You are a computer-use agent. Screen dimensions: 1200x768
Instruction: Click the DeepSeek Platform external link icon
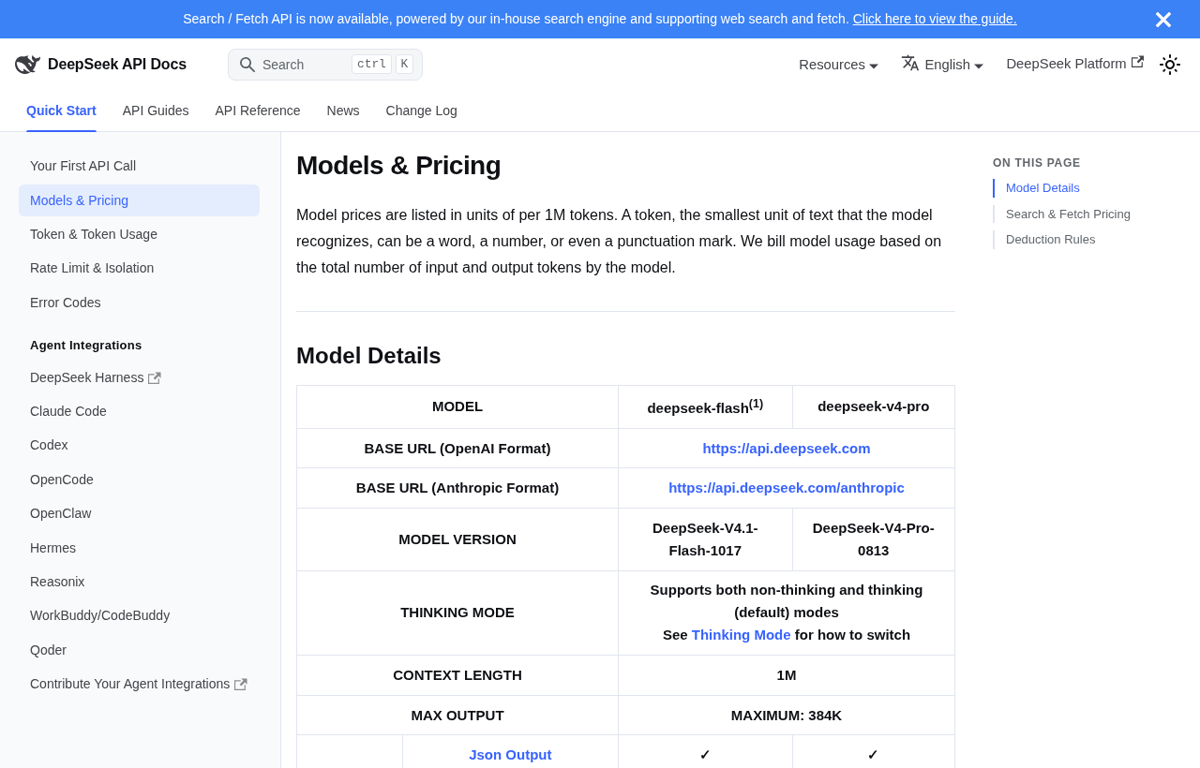click(1137, 62)
